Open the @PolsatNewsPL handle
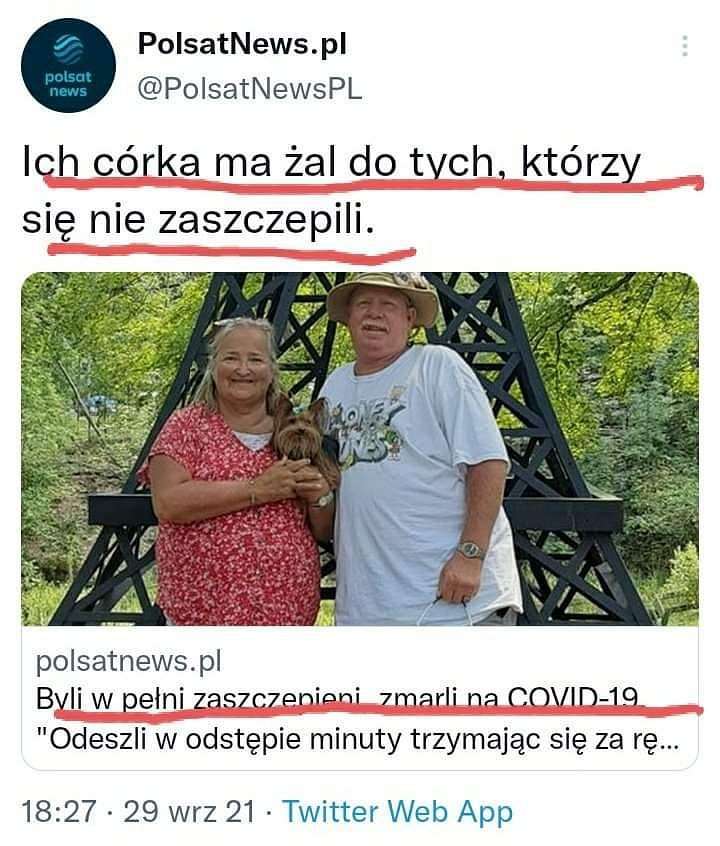 click(x=249, y=88)
